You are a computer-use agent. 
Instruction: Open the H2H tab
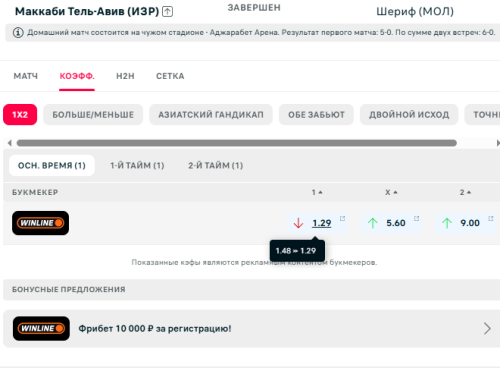[125, 76]
